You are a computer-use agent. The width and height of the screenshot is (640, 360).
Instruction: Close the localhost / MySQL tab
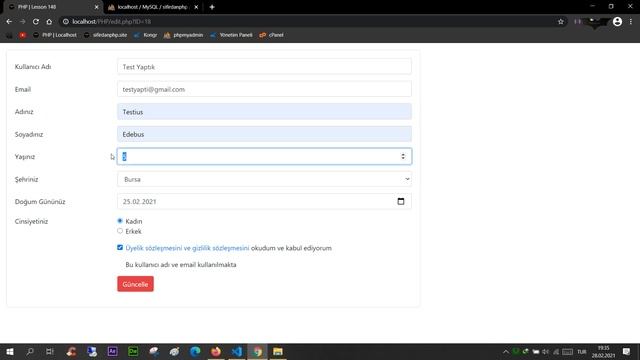pos(196,7)
